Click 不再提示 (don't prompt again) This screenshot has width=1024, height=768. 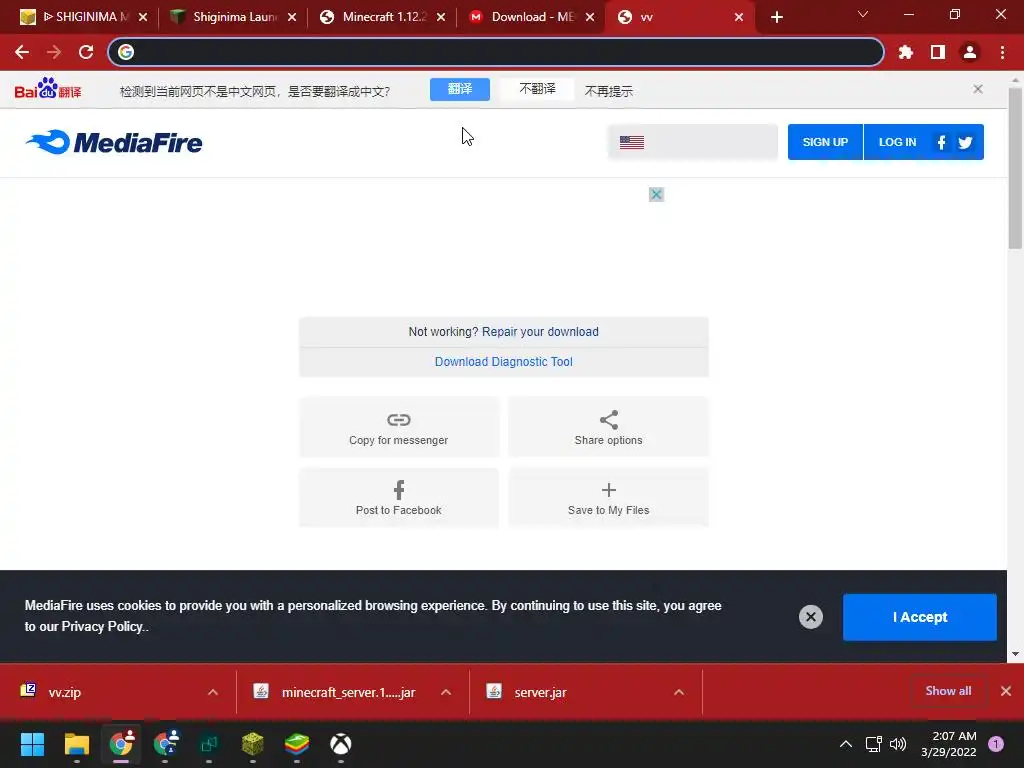coord(609,91)
